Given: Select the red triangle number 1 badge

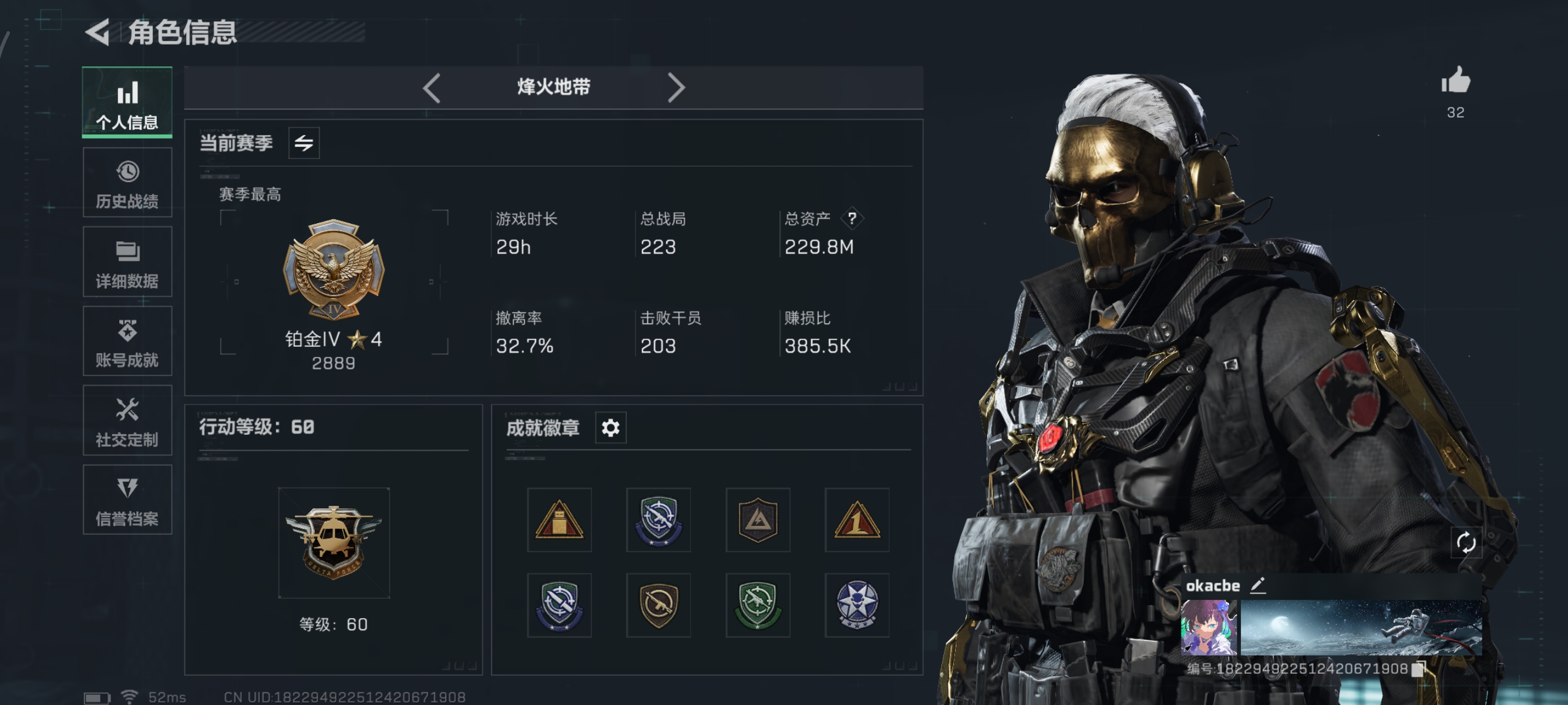Looking at the screenshot, I should point(856,519).
